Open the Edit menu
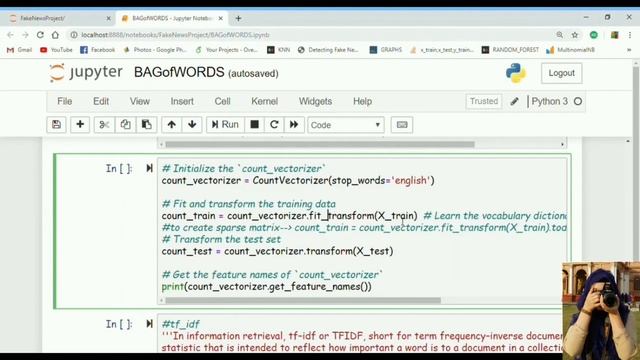Image resolution: width=640 pixels, height=360 pixels. click(x=101, y=101)
